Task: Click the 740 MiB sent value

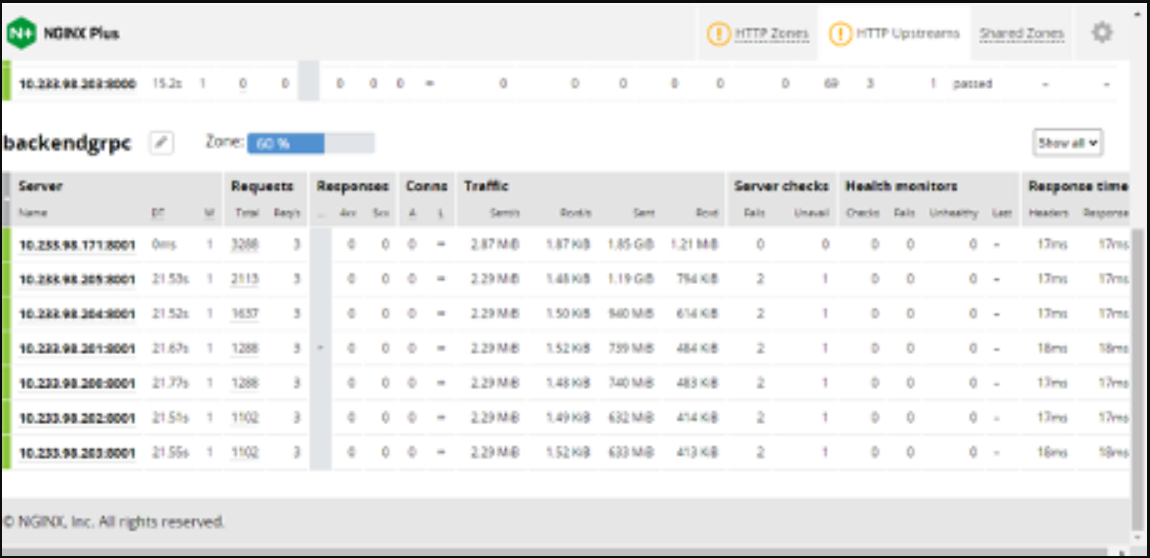Action: click(x=631, y=383)
